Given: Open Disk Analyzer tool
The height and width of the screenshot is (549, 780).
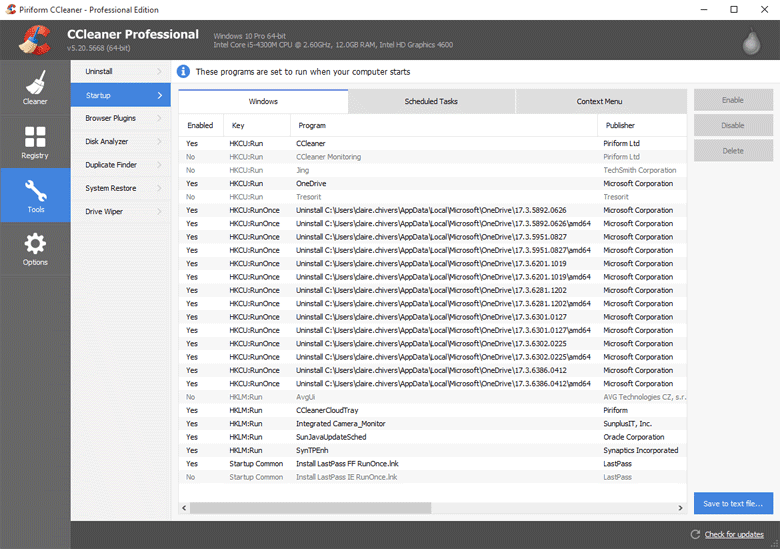Looking at the screenshot, I should [x=120, y=142].
